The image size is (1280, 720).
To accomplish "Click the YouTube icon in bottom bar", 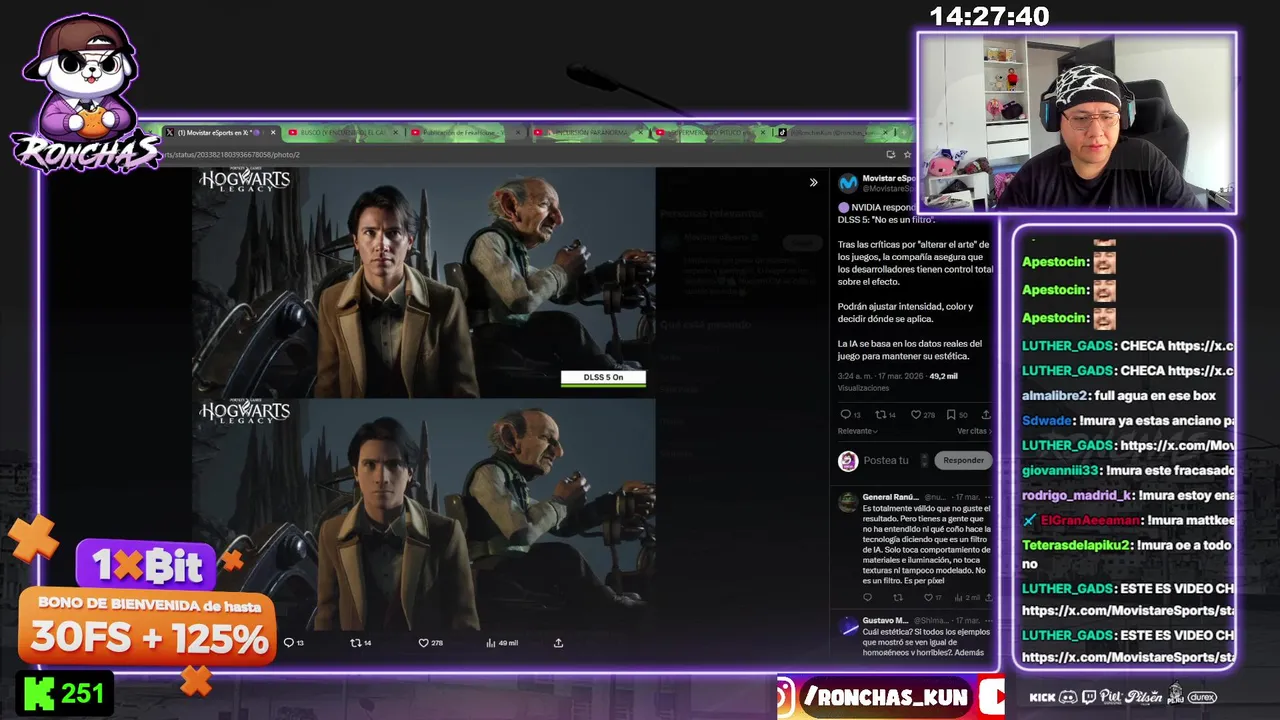I will tap(992, 697).
